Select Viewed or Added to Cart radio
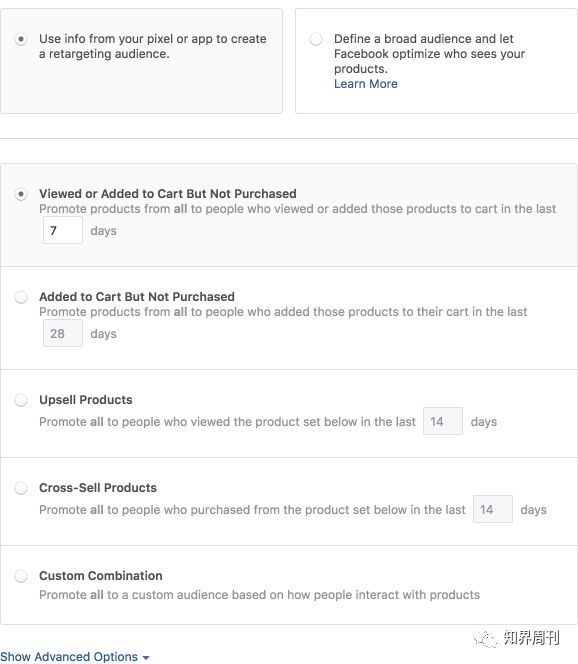578x664 pixels. 21,194
